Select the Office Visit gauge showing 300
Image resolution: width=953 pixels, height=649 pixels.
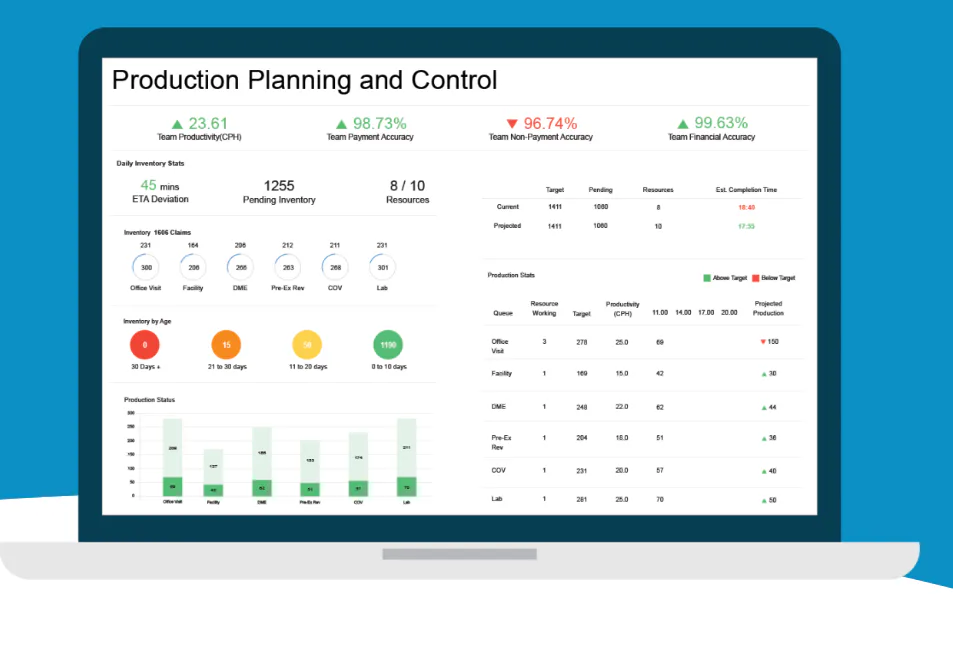[x=146, y=267]
